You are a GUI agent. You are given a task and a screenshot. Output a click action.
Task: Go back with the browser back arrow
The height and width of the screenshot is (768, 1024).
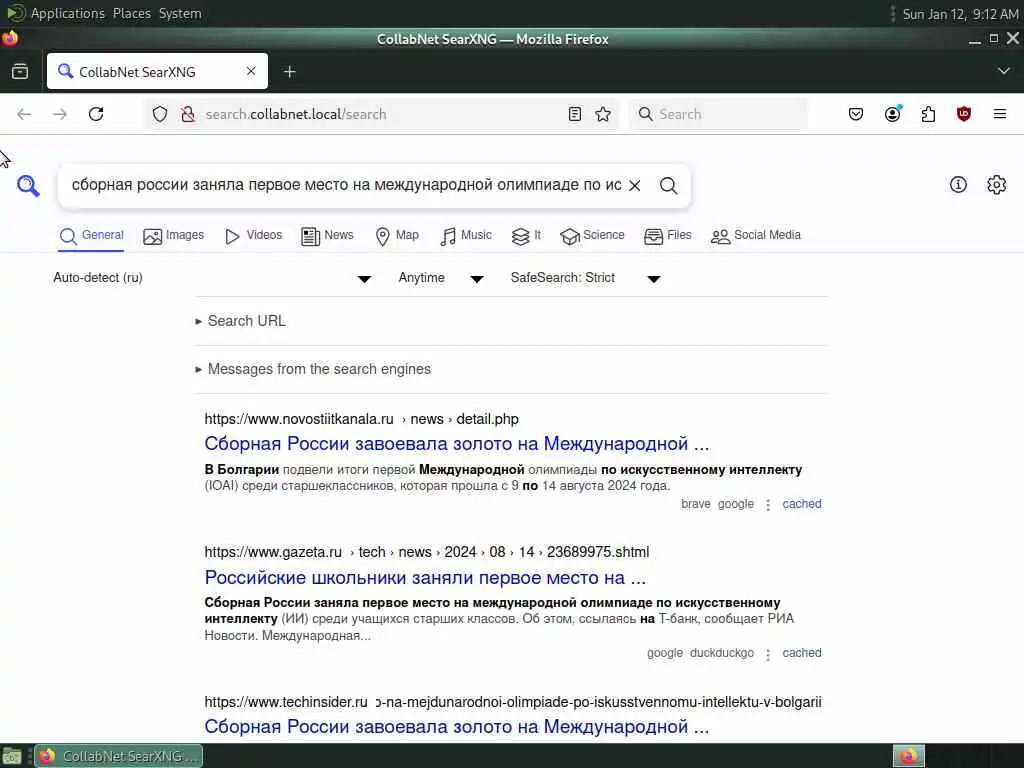coord(24,114)
